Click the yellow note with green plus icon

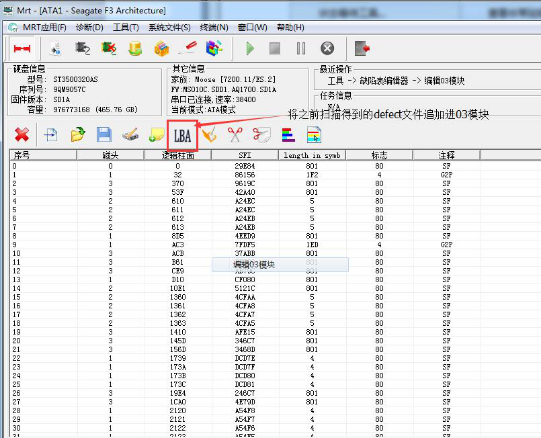157,135
